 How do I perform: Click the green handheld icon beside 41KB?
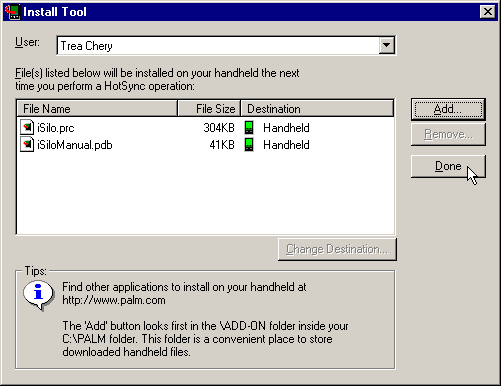click(249, 145)
